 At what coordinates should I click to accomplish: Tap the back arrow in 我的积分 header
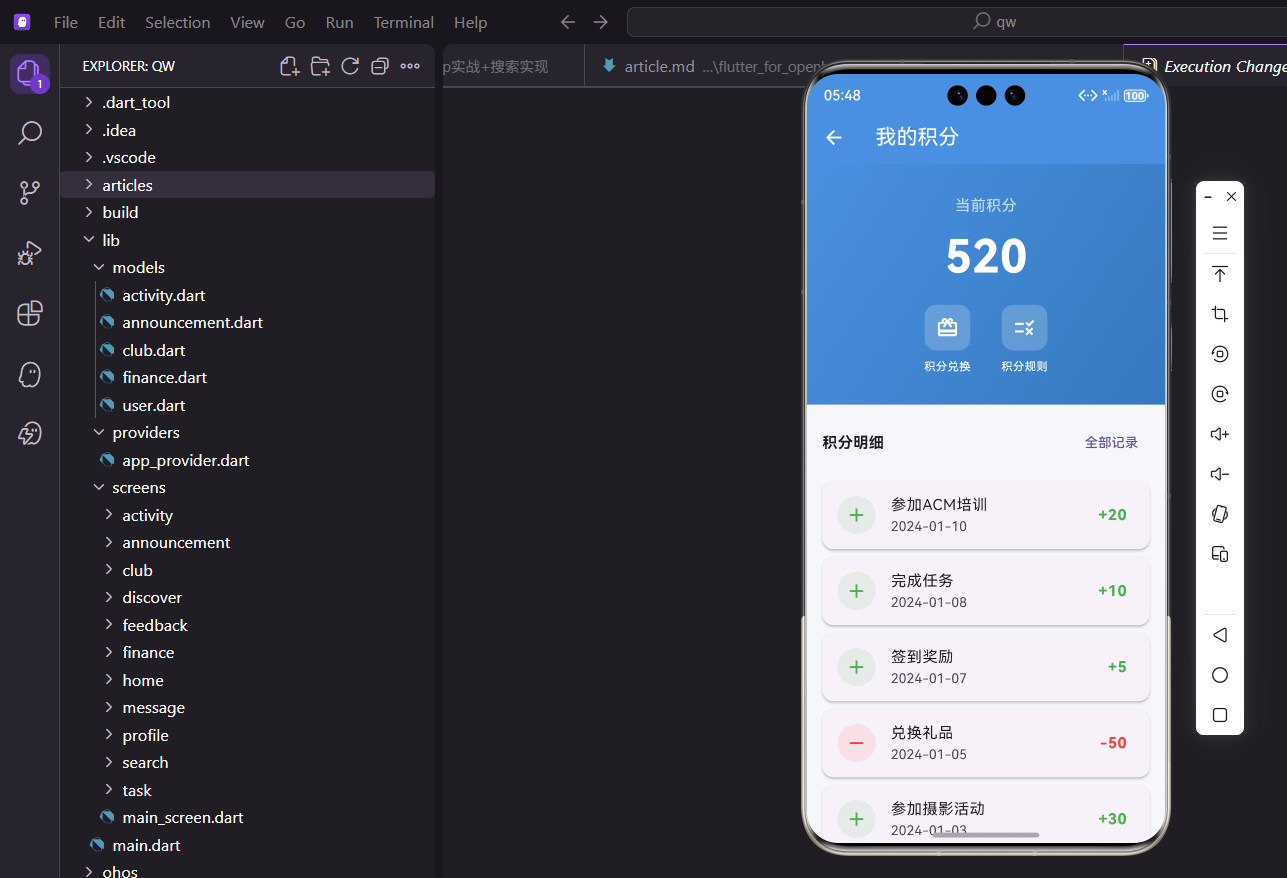(x=834, y=137)
